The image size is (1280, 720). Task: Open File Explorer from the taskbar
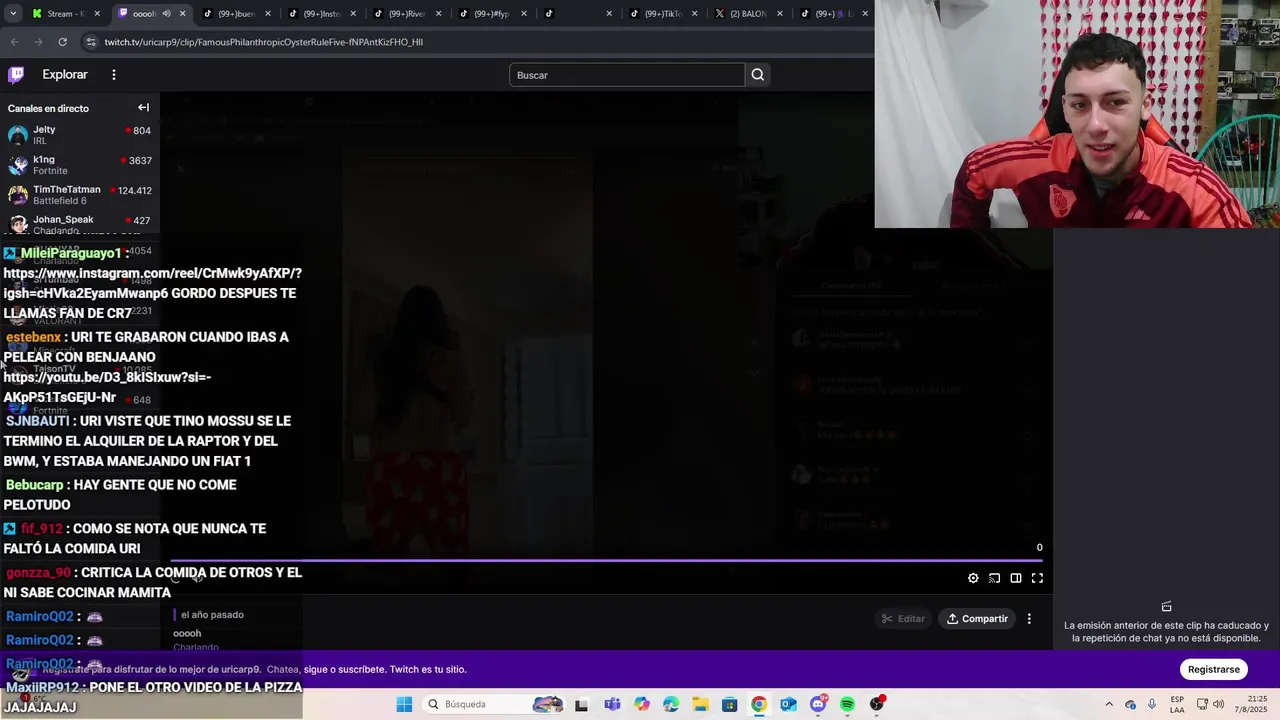700,704
